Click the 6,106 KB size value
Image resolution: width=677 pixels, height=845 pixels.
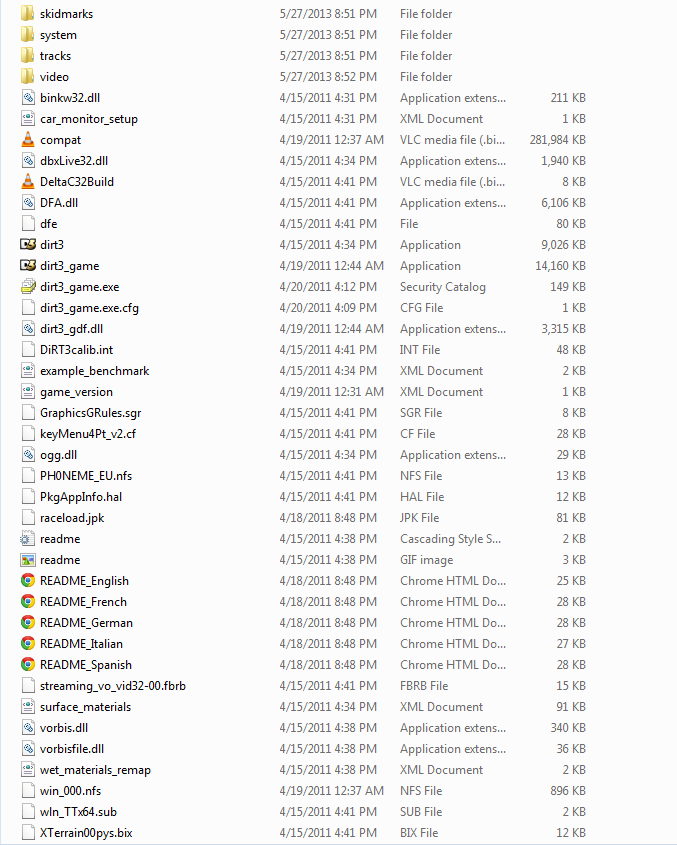[x=563, y=203]
